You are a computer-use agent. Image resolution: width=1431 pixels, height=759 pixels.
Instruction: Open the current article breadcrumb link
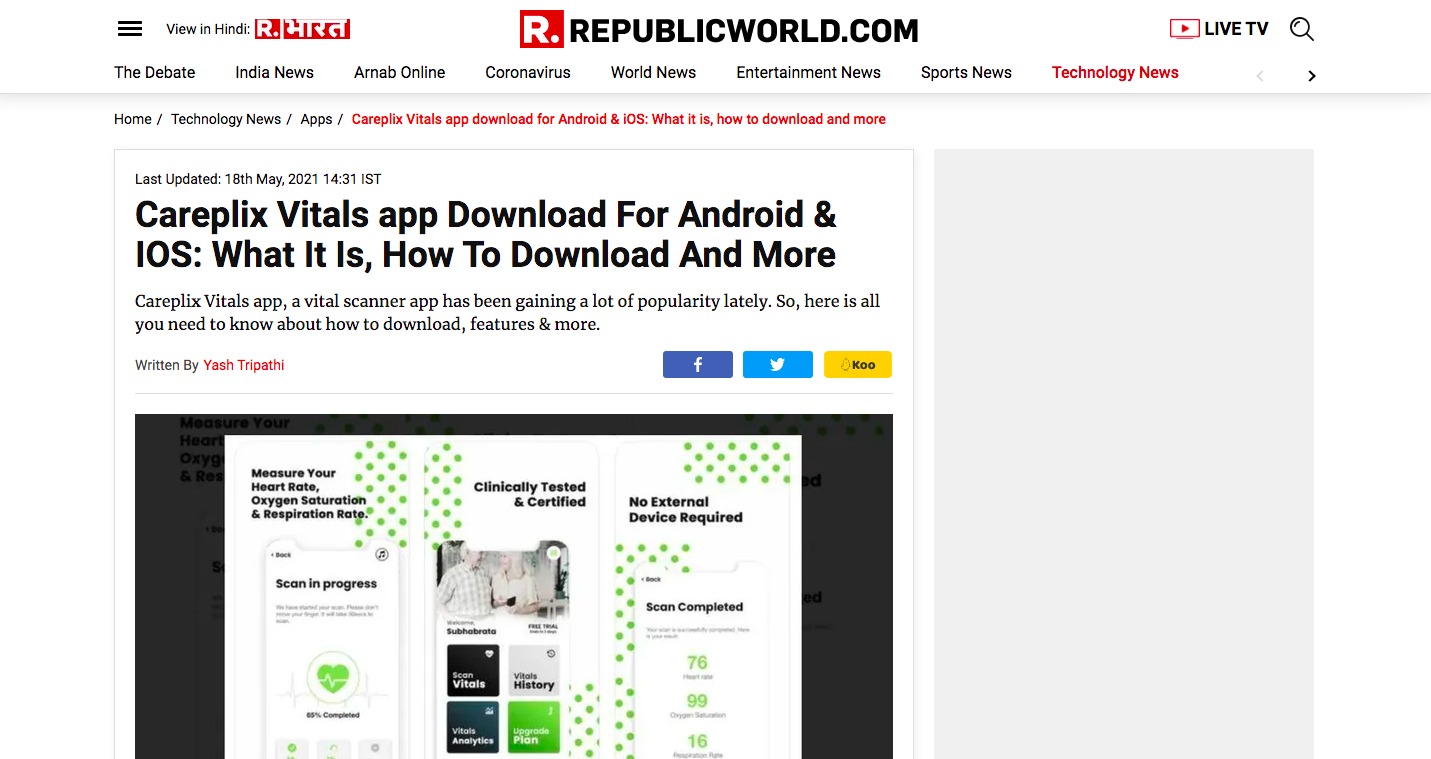[x=619, y=119]
